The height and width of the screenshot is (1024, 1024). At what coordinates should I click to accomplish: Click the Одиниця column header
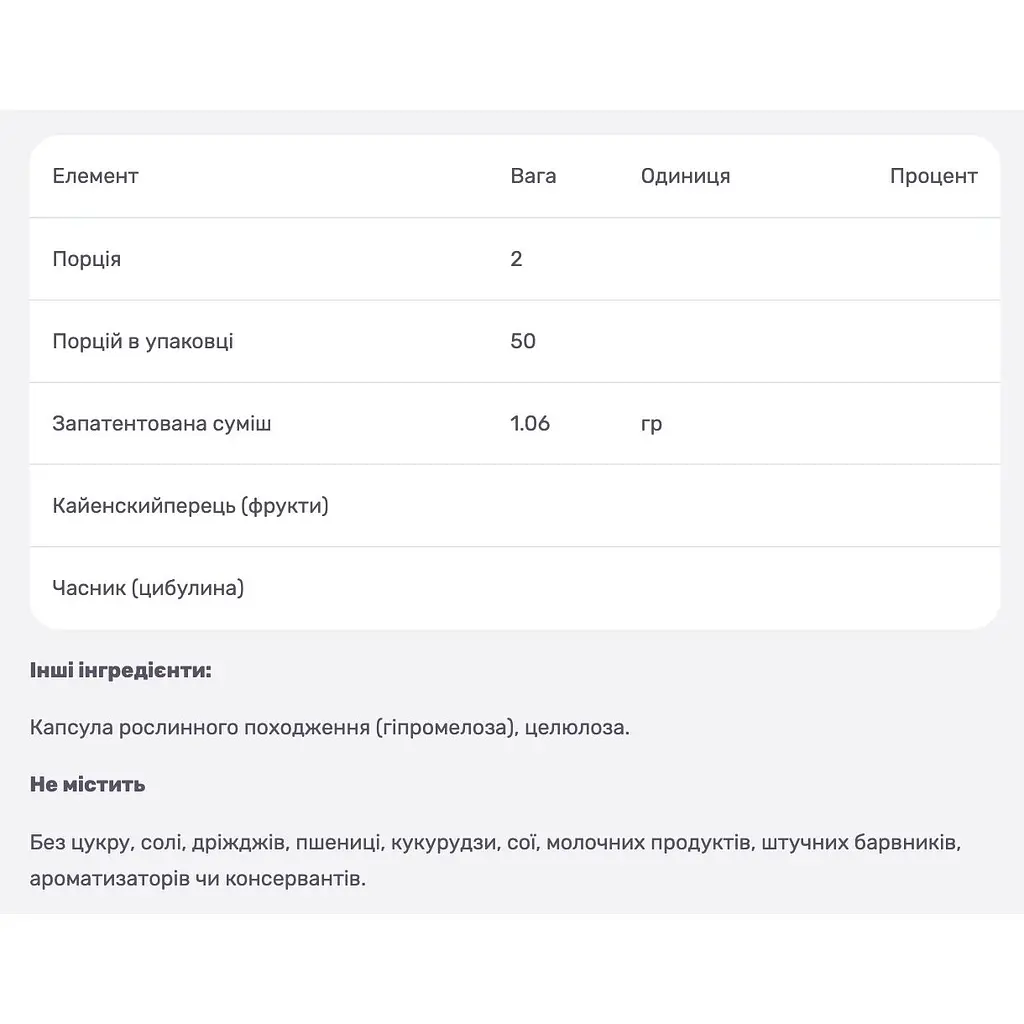click(x=685, y=176)
